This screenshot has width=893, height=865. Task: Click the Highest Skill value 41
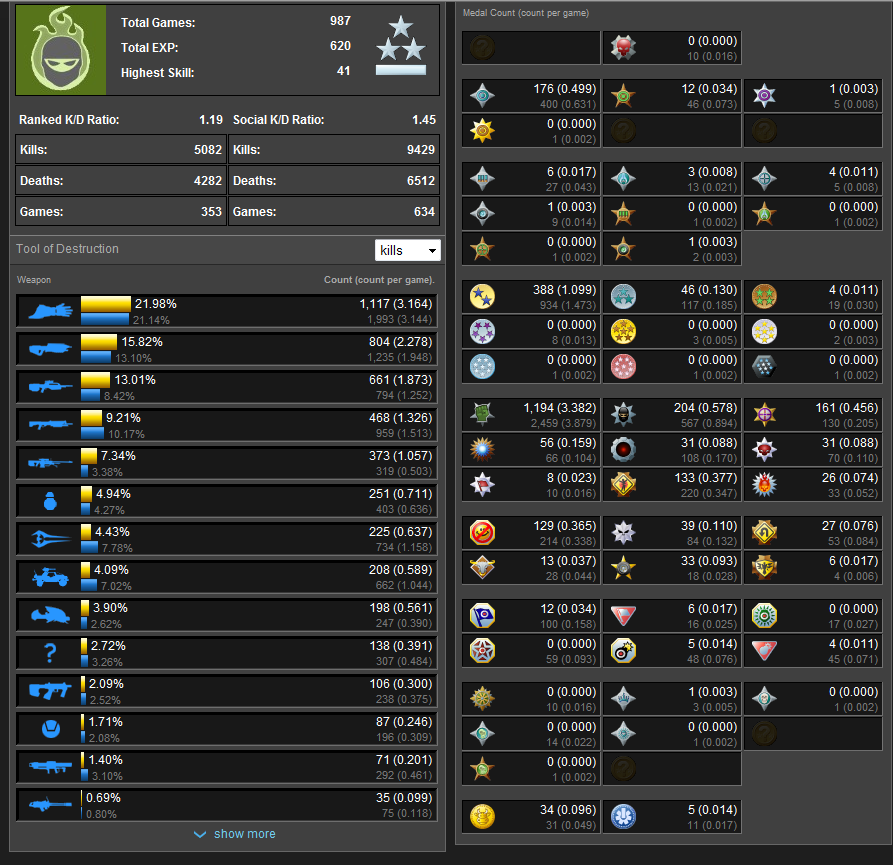point(343,71)
